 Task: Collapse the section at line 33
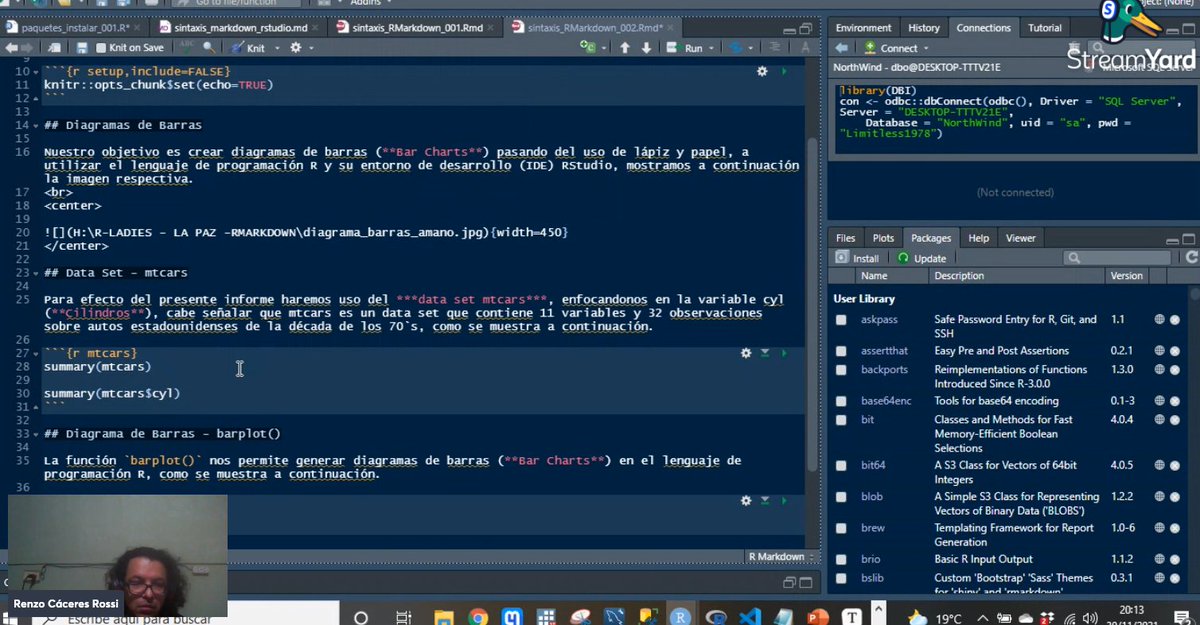(36, 434)
